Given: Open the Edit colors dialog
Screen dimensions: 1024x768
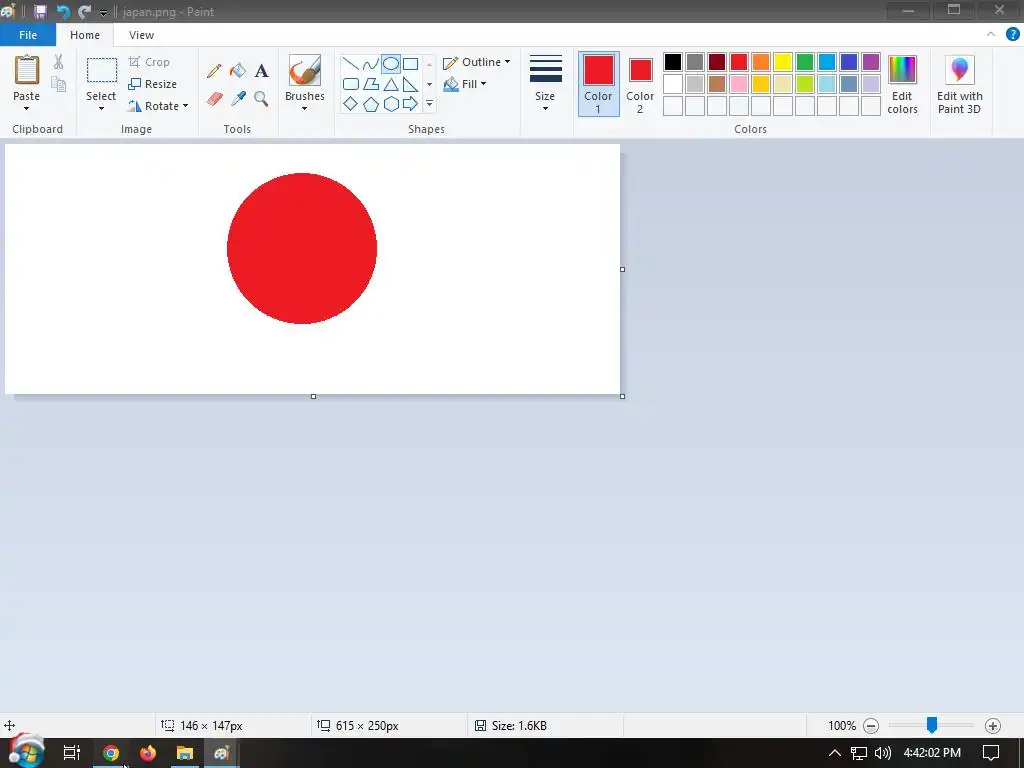Looking at the screenshot, I should click(x=902, y=85).
